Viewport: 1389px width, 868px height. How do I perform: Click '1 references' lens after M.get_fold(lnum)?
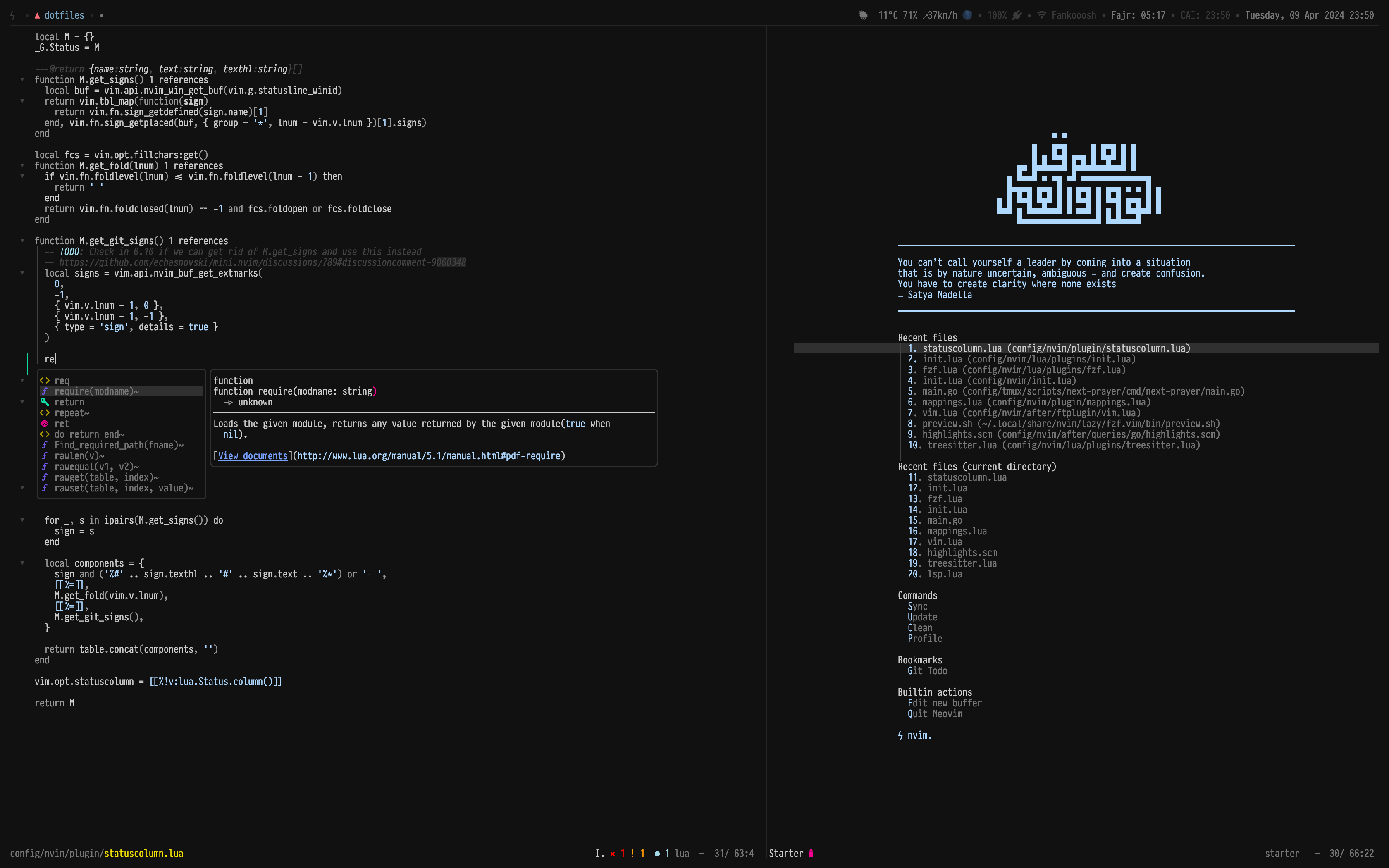[x=193, y=166]
